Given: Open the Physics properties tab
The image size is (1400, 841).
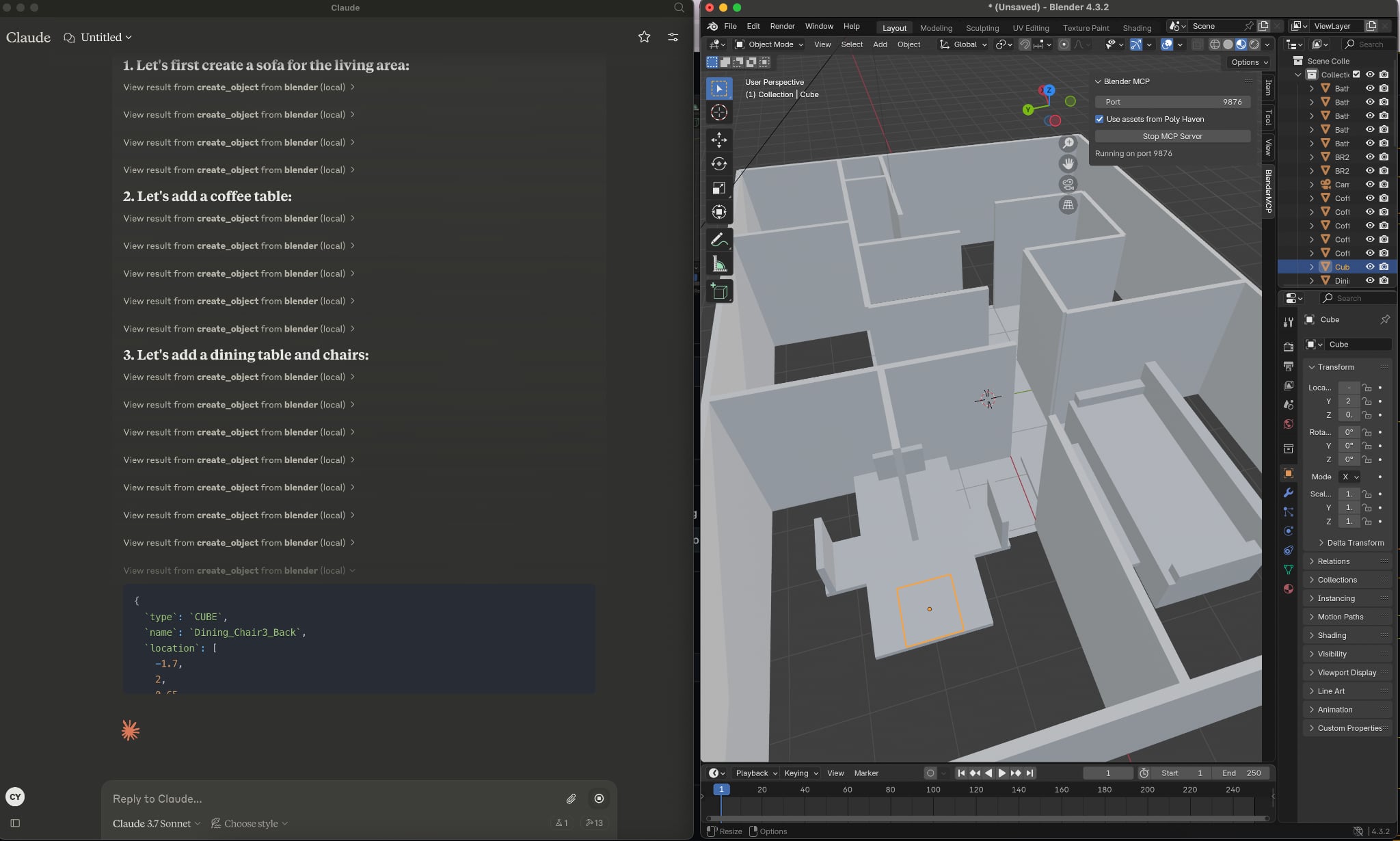Looking at the screenshot, I should [x=1289, y=531].
